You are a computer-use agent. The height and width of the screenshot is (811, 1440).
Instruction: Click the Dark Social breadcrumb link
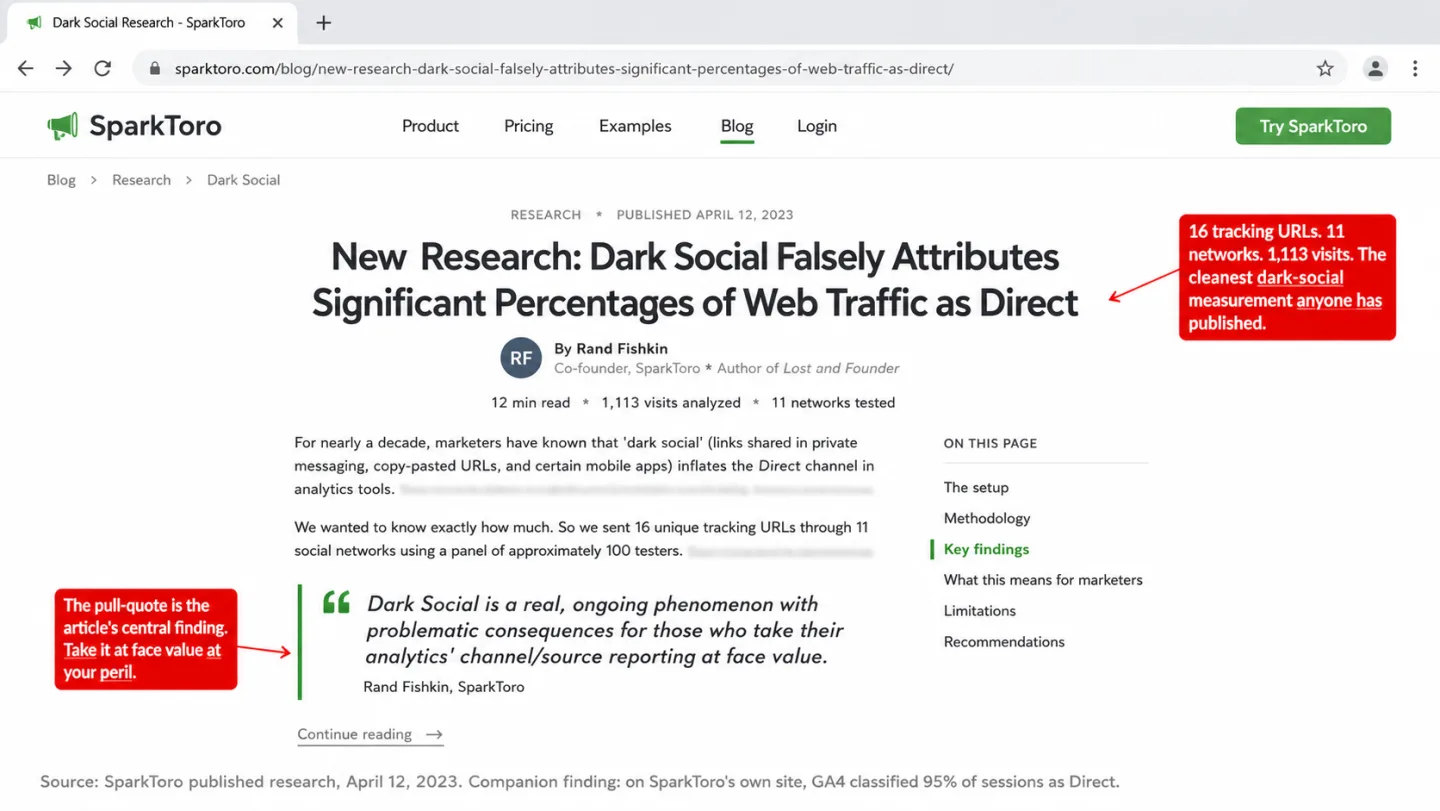[243, 180]
